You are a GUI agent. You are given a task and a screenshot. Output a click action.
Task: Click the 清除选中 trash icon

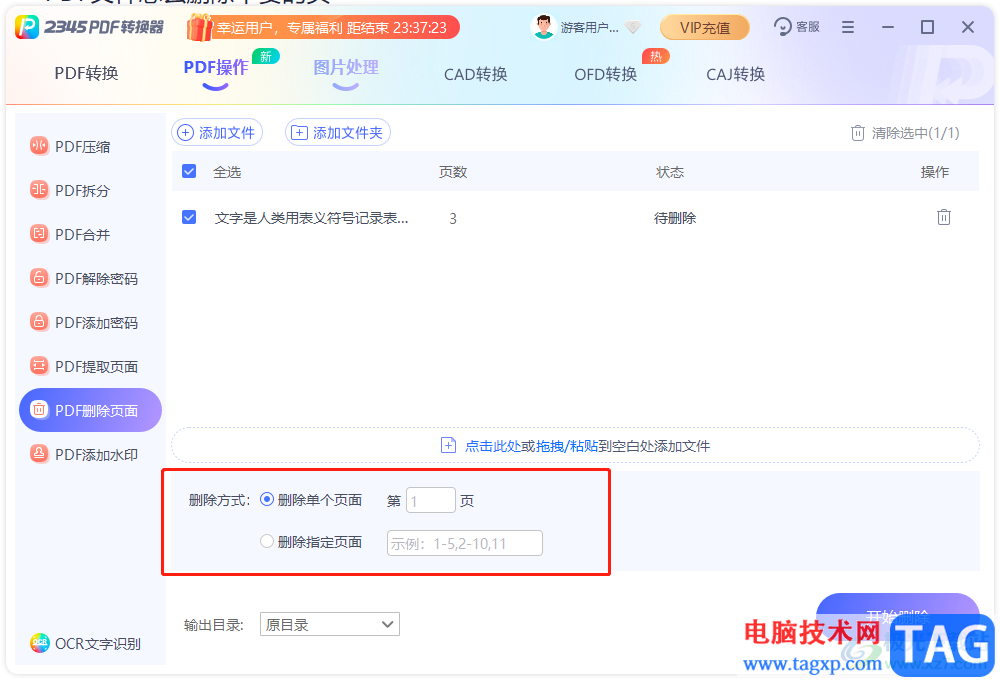click(858, 133)
